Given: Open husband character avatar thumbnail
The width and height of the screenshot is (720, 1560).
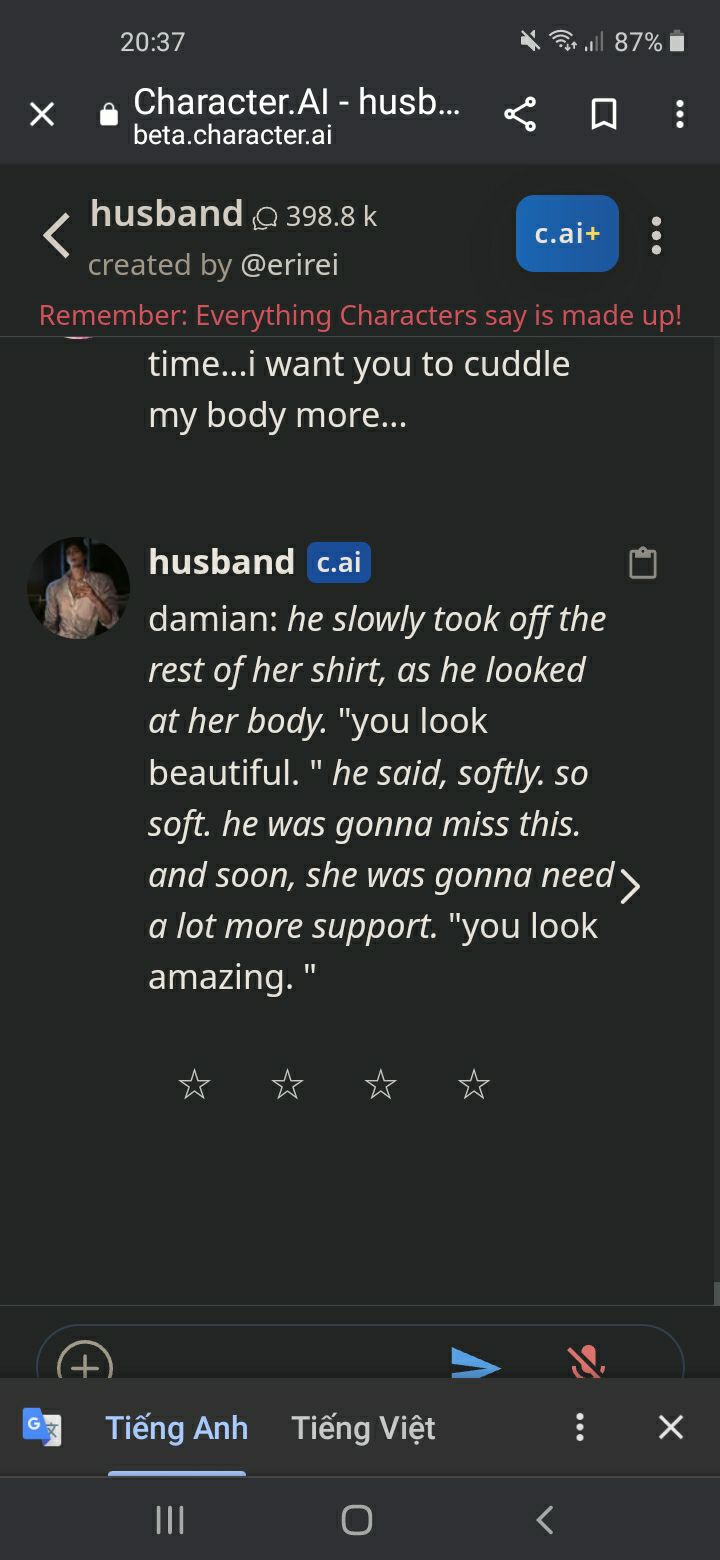Looking at the screenshot, I should (x=78, y=588).
